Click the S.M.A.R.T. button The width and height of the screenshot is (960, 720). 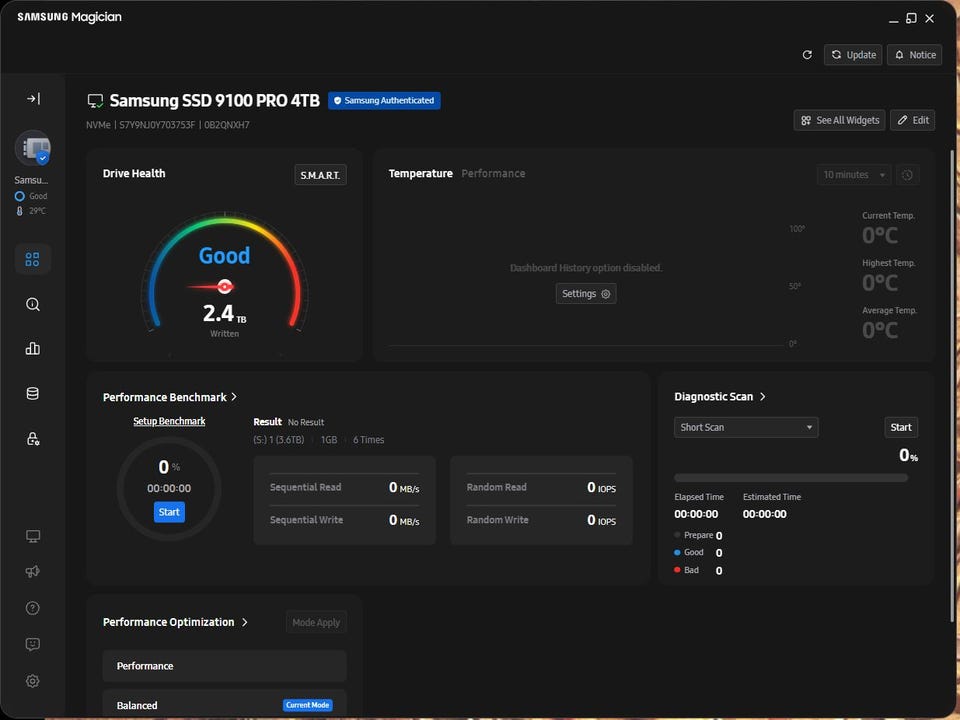(320, 176)
